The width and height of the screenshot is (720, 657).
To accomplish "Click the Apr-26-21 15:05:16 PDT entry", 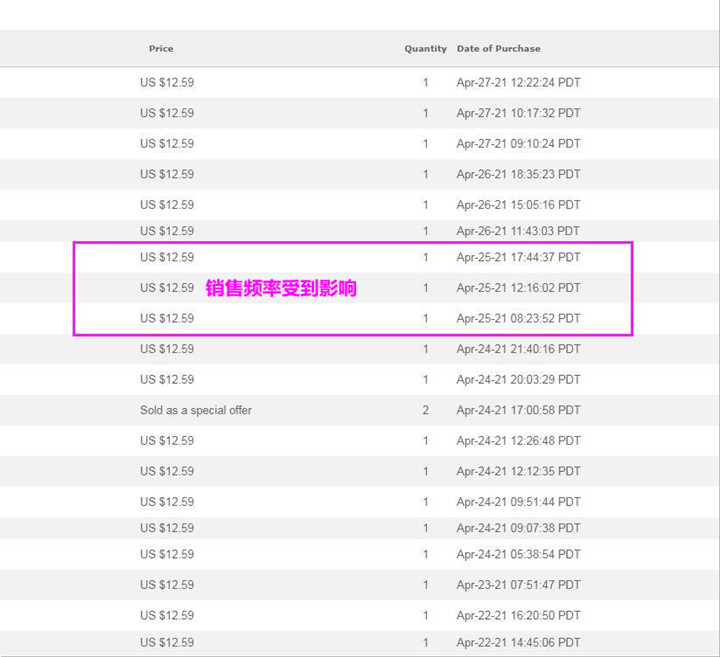I will pyautogui.click(x=518, y=205).
